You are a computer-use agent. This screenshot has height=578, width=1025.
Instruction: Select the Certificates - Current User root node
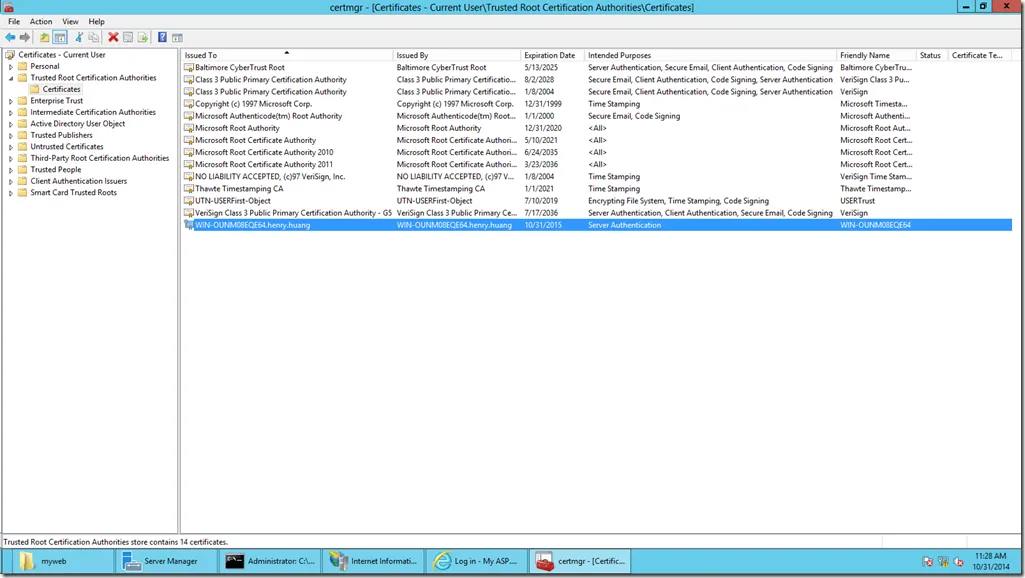coord(61,55)
